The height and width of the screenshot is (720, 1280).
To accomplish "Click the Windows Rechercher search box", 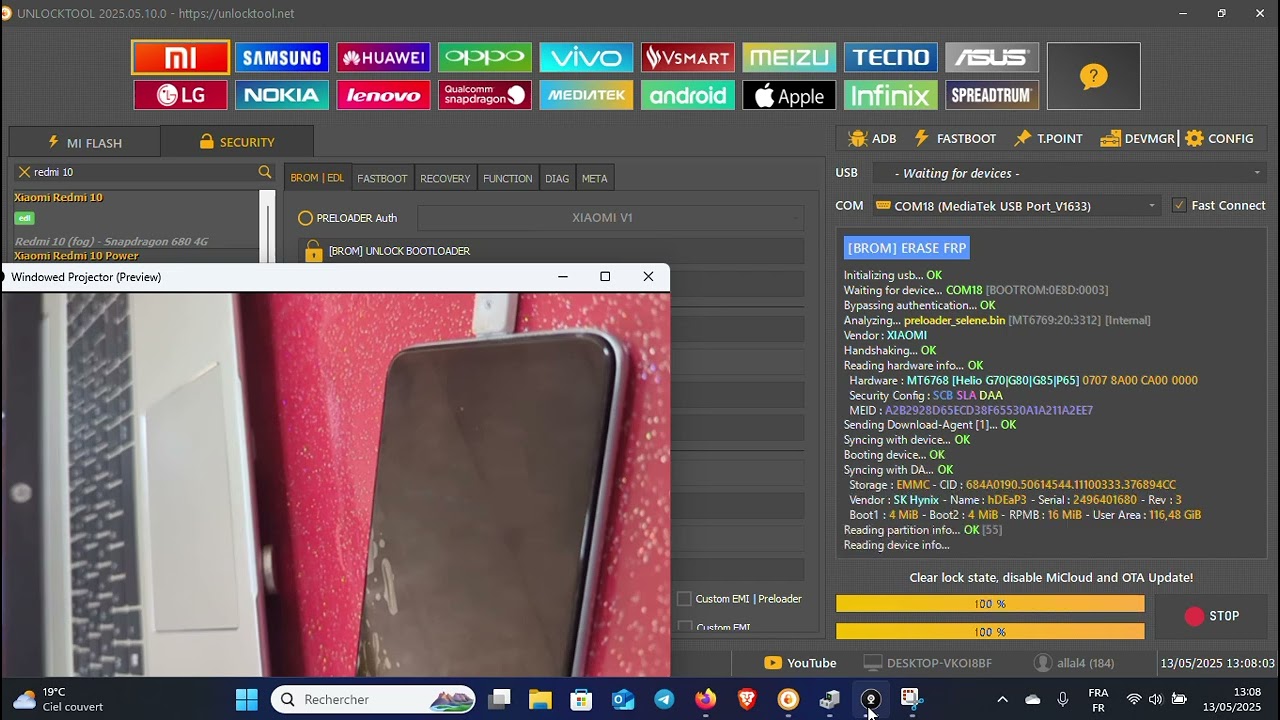I will 374,699.
